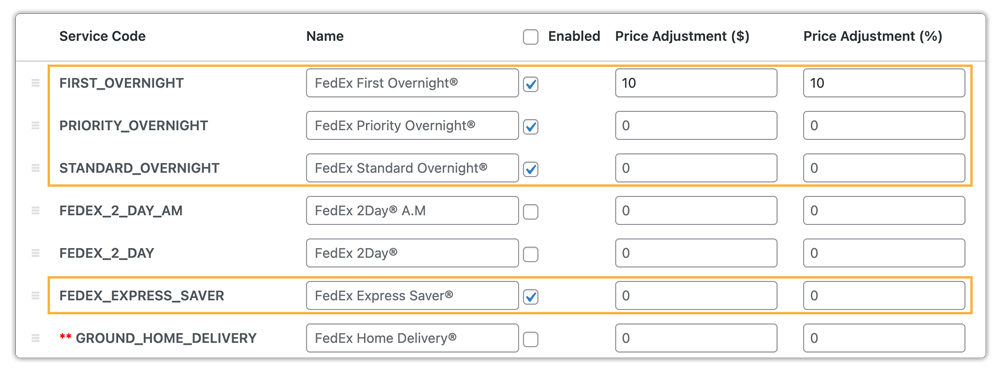
Task: Click the 'Price Adjustment ($)' column header
Action: pyautogui.click(x=682, y=36)
